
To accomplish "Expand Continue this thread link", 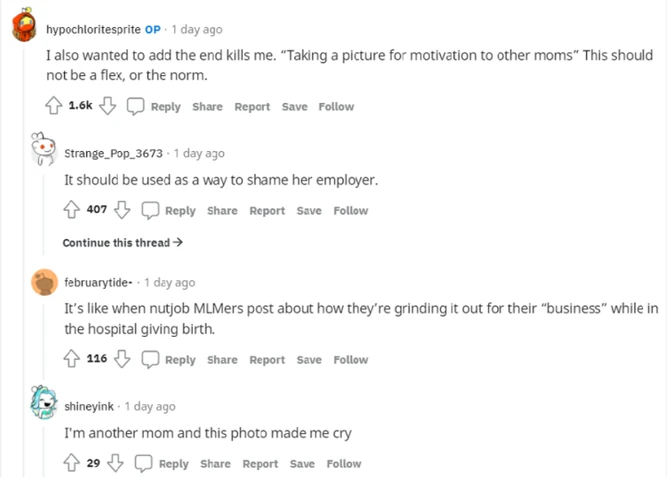I will pyautogui.click(x=122, y=242).
